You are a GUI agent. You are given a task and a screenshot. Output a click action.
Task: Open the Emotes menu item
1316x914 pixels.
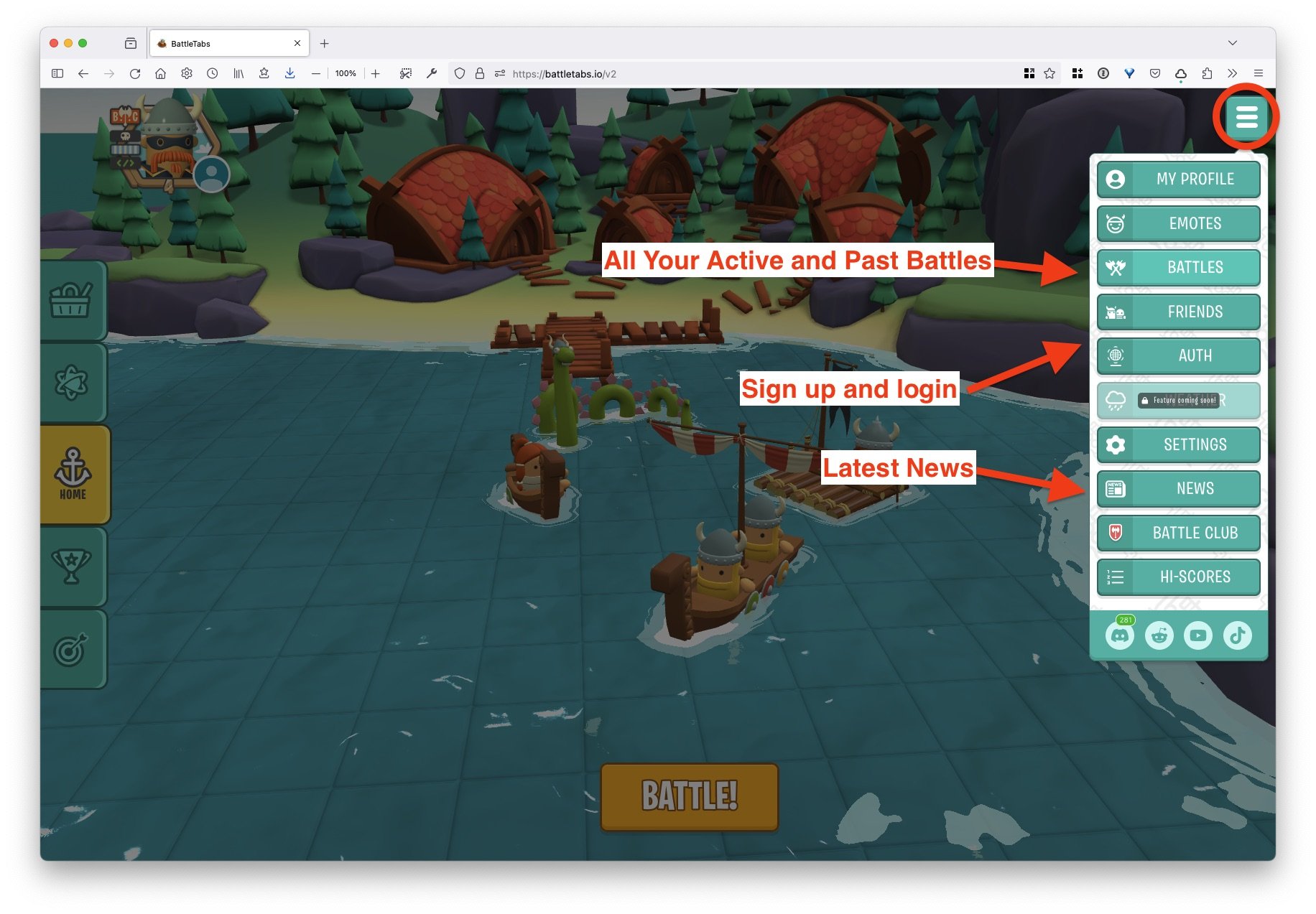[x=1178, y=223]
